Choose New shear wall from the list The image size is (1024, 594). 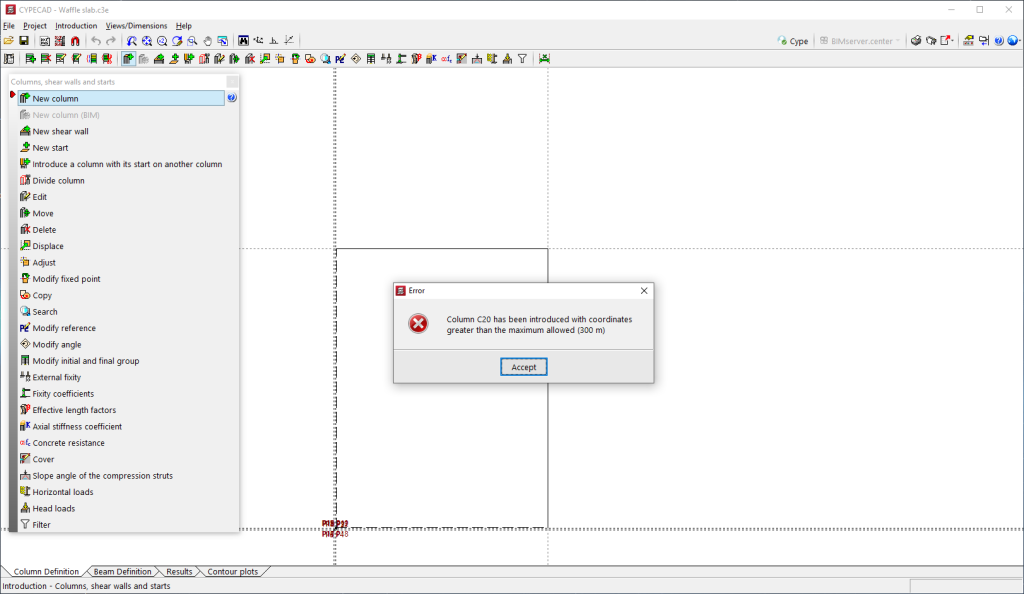60,131
